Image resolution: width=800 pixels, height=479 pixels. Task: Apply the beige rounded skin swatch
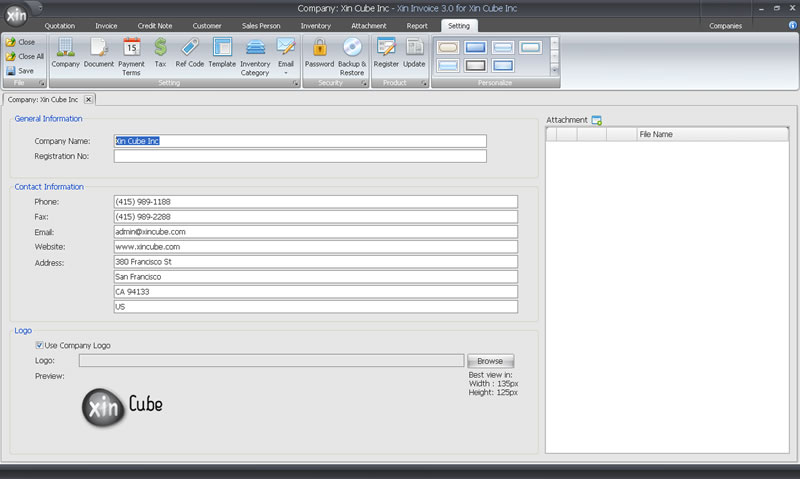click(448, 47)
